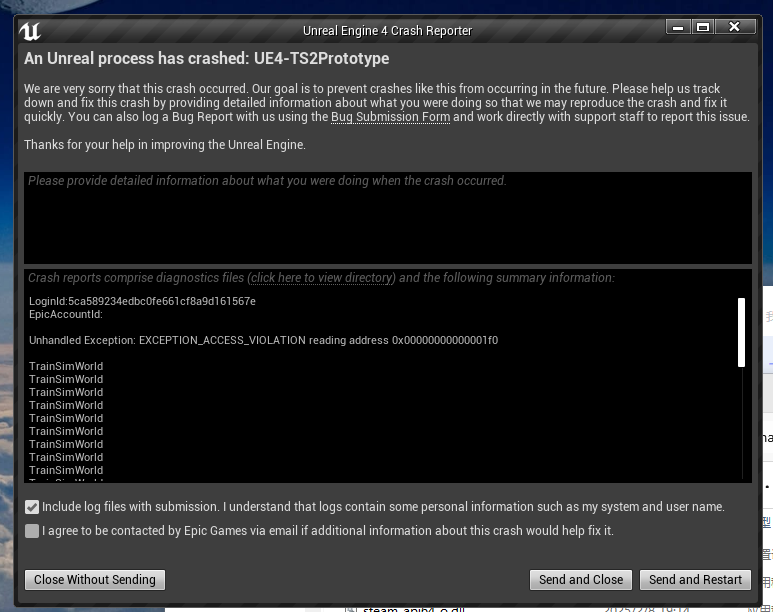Viewport: 773px width, 612px height.
Task: Click the Unhandled Exception line in the summary
Action: pyautogui.click(x=263, y=341)
